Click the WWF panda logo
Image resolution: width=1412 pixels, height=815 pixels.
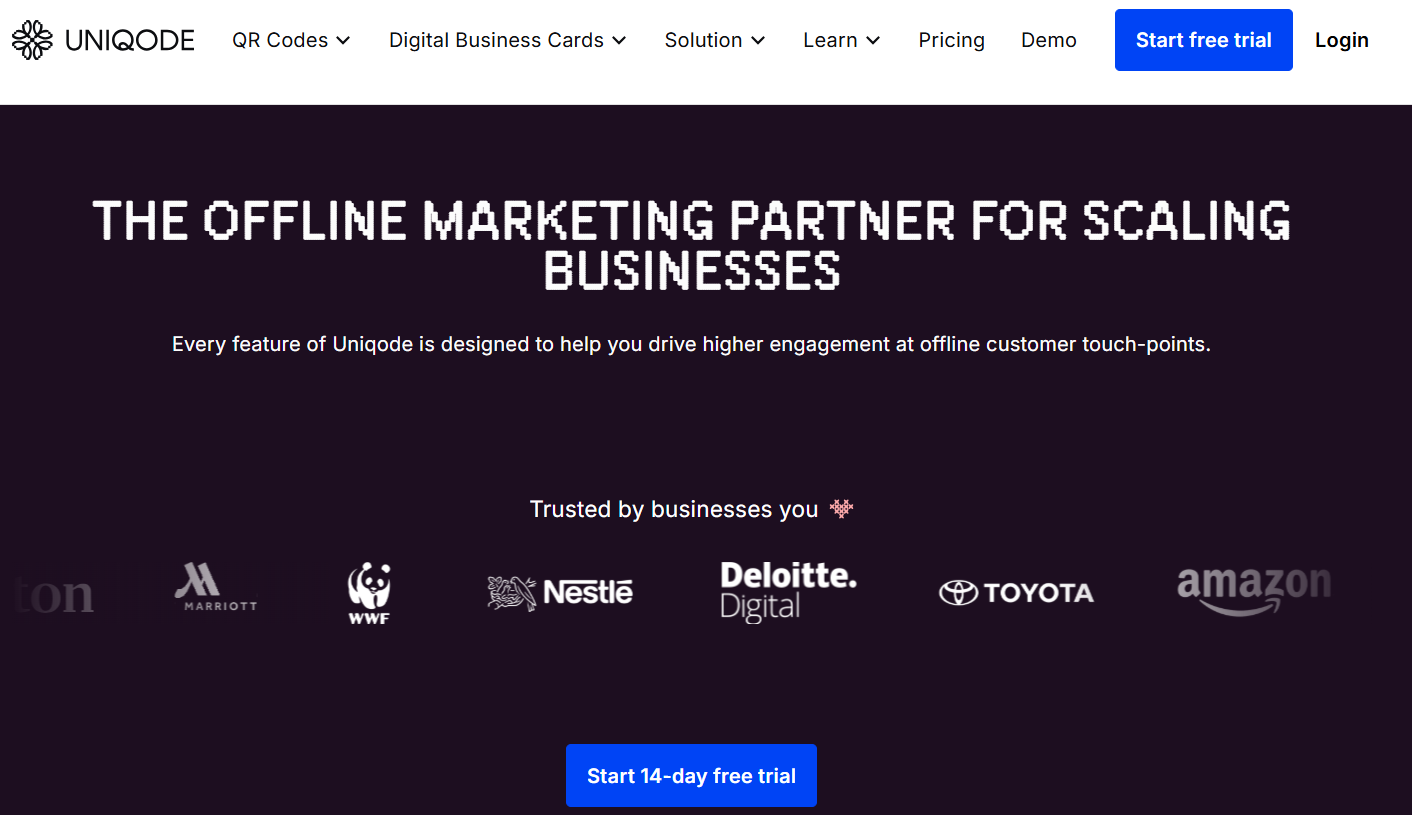pos(369,592)
